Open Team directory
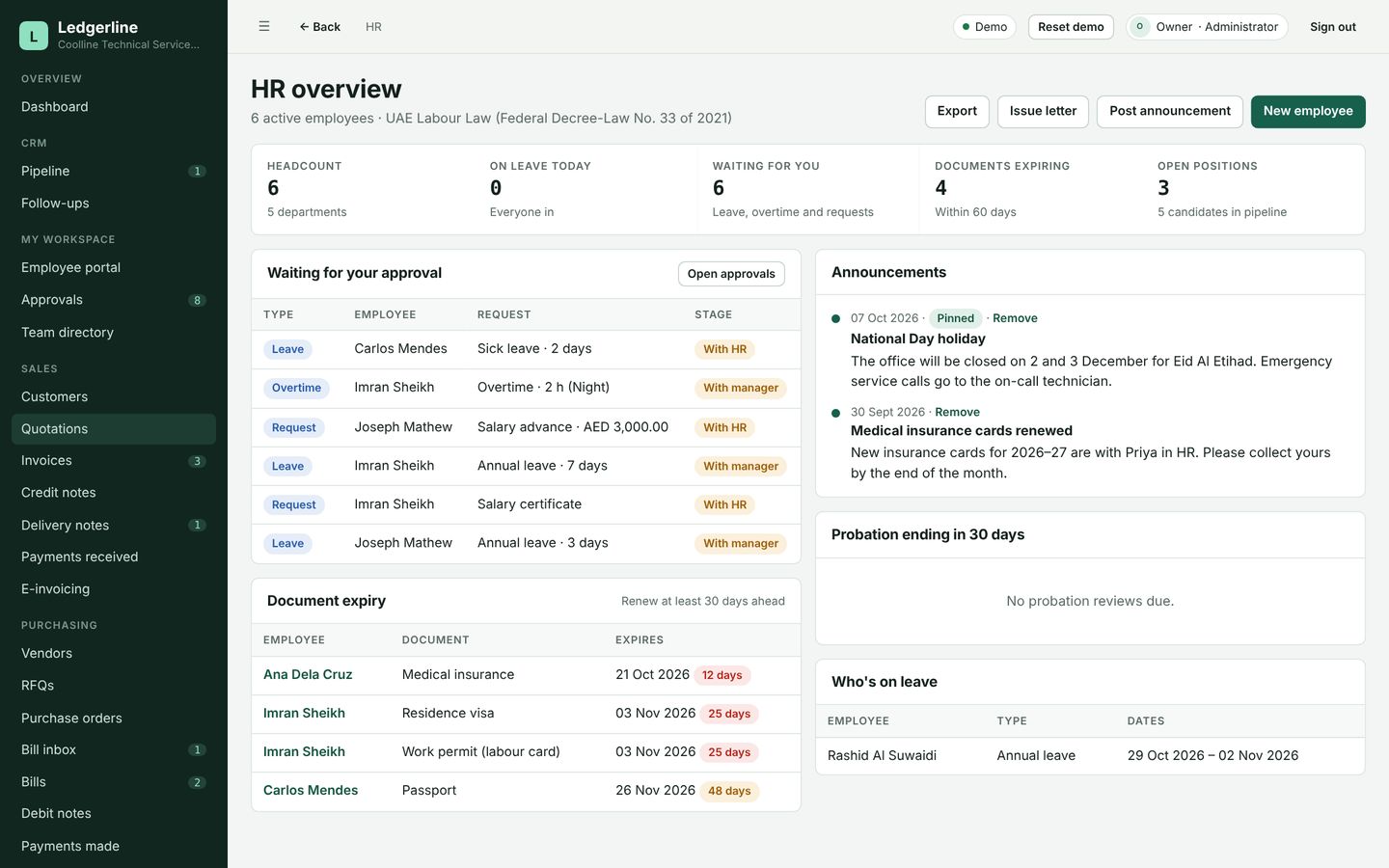The image size is (1389, 868). pyautogui.click(x=114, y=333)
